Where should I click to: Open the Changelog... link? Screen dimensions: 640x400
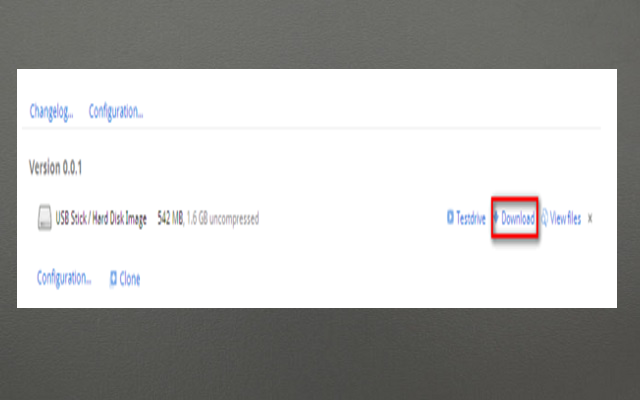click(x=51, y=111)
